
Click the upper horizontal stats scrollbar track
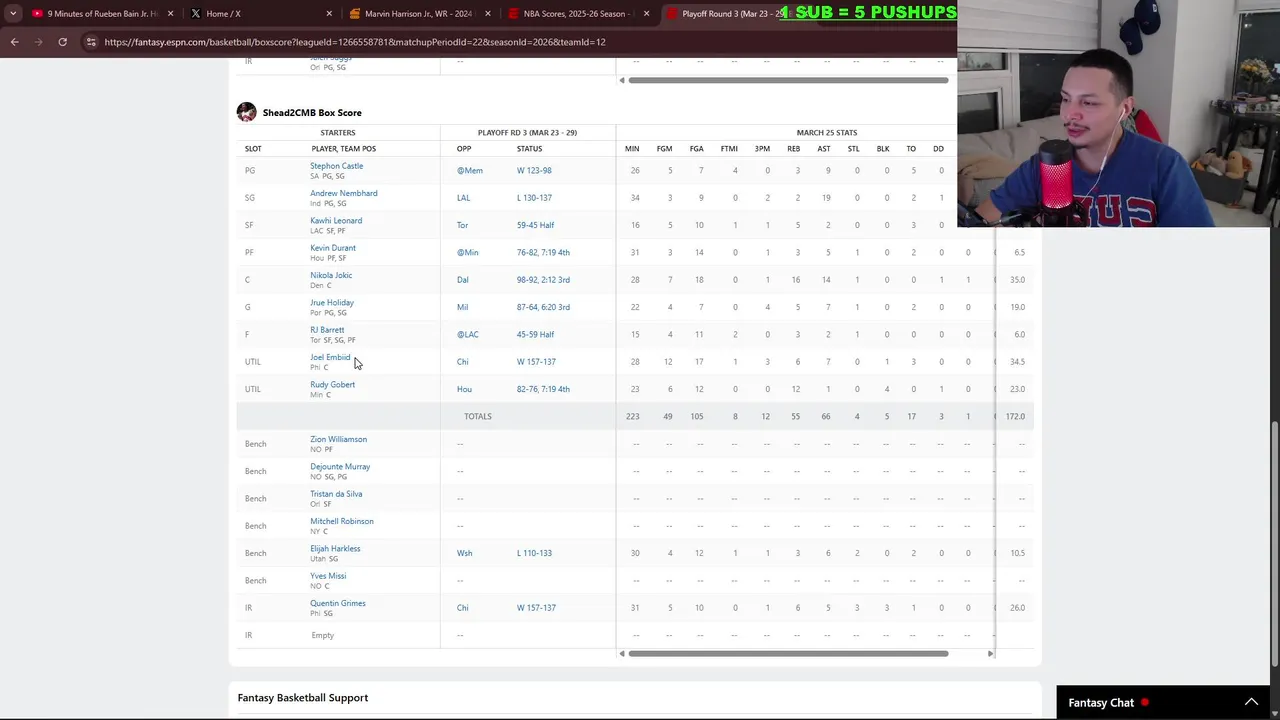788,80
